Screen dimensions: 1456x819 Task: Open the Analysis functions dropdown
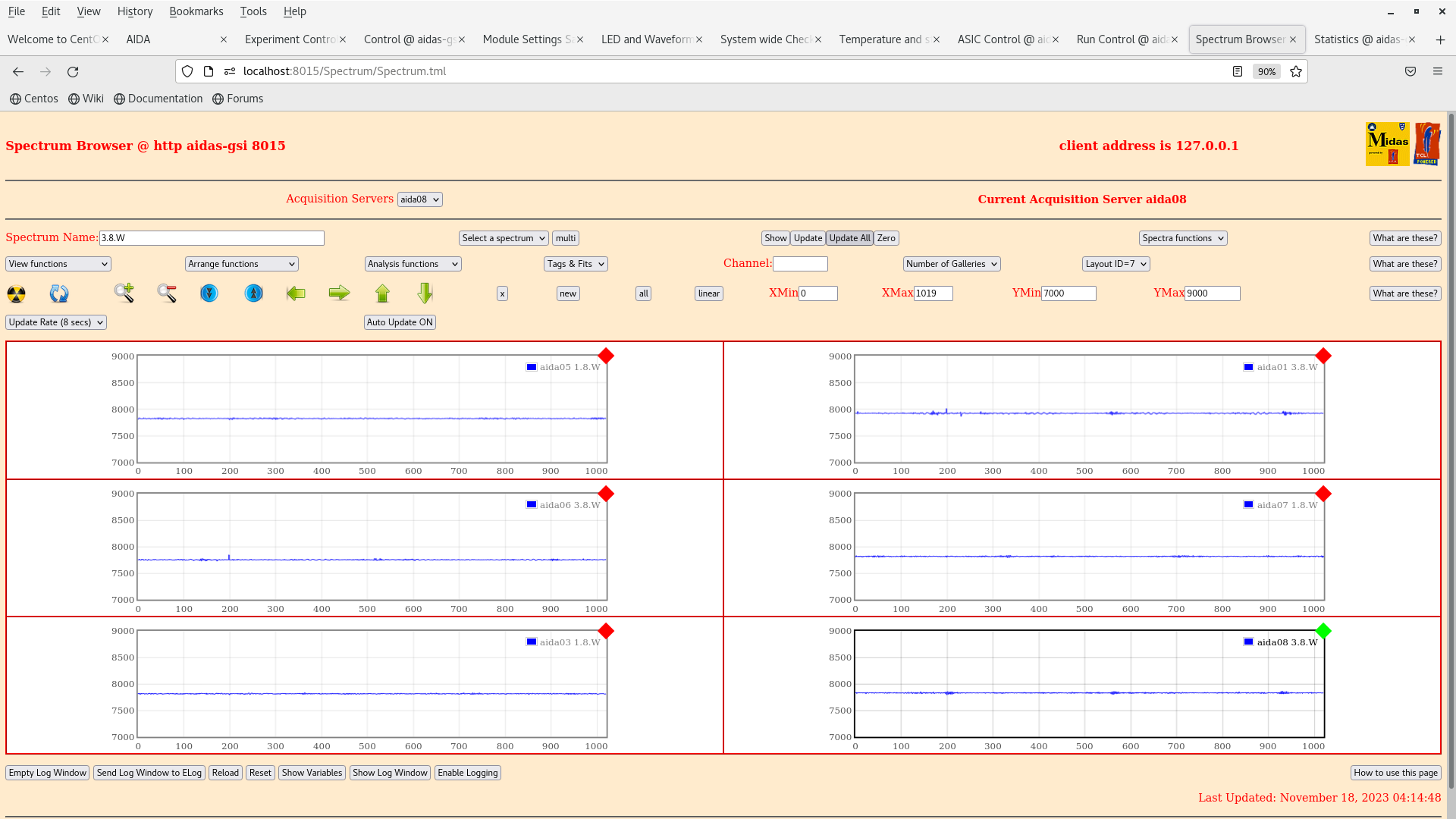(x=413, y=264)
